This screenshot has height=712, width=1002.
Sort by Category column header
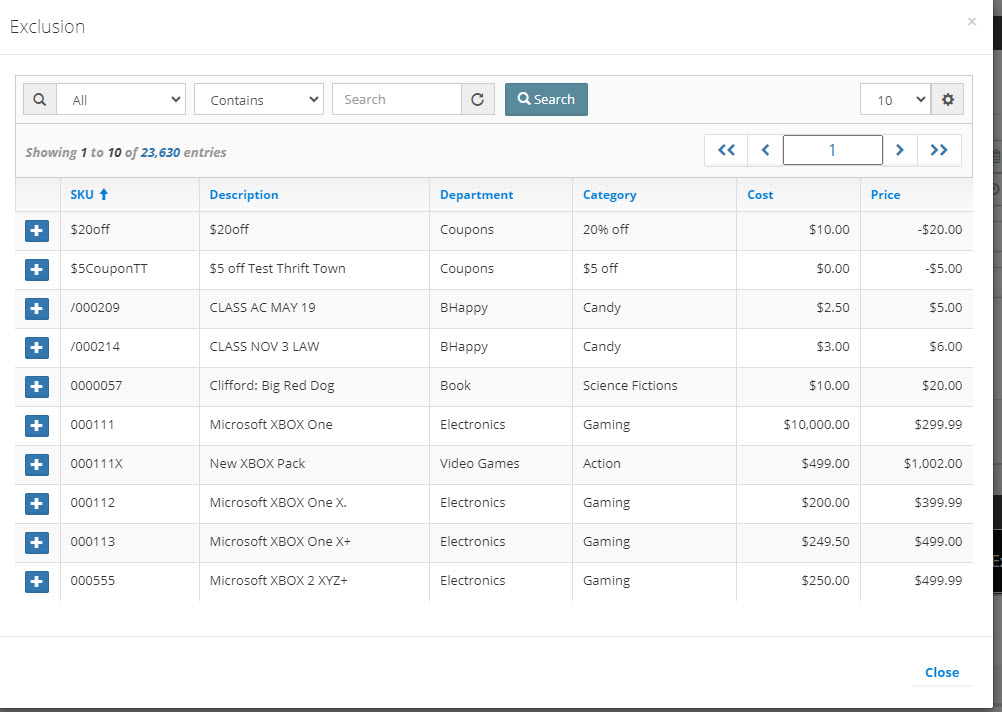pyautogui.click(x=610, y=195)
